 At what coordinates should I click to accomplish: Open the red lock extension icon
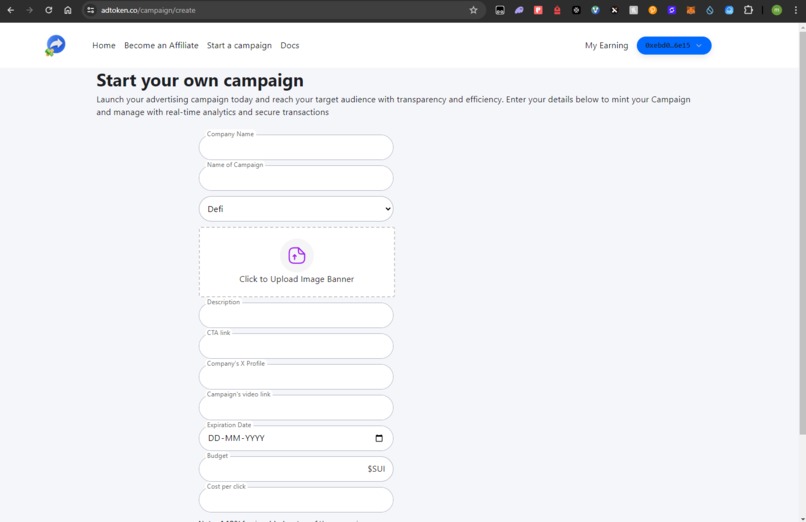click(x=557, y=10)
